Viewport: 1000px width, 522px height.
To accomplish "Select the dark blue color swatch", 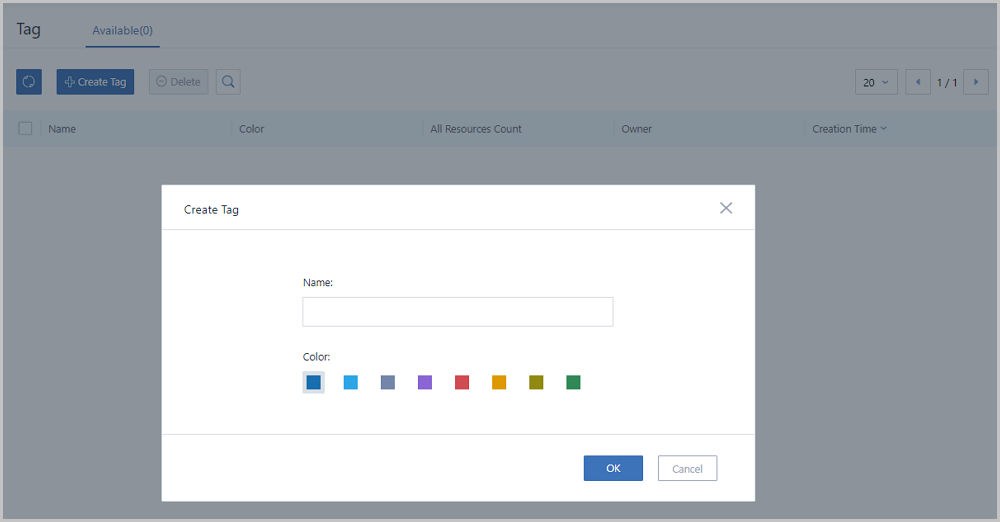I will point(313,382).
